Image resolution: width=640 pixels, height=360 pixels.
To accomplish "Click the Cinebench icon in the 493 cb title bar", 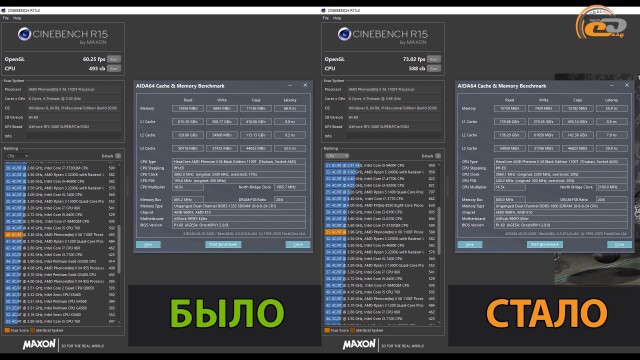I will pos(3,10).
